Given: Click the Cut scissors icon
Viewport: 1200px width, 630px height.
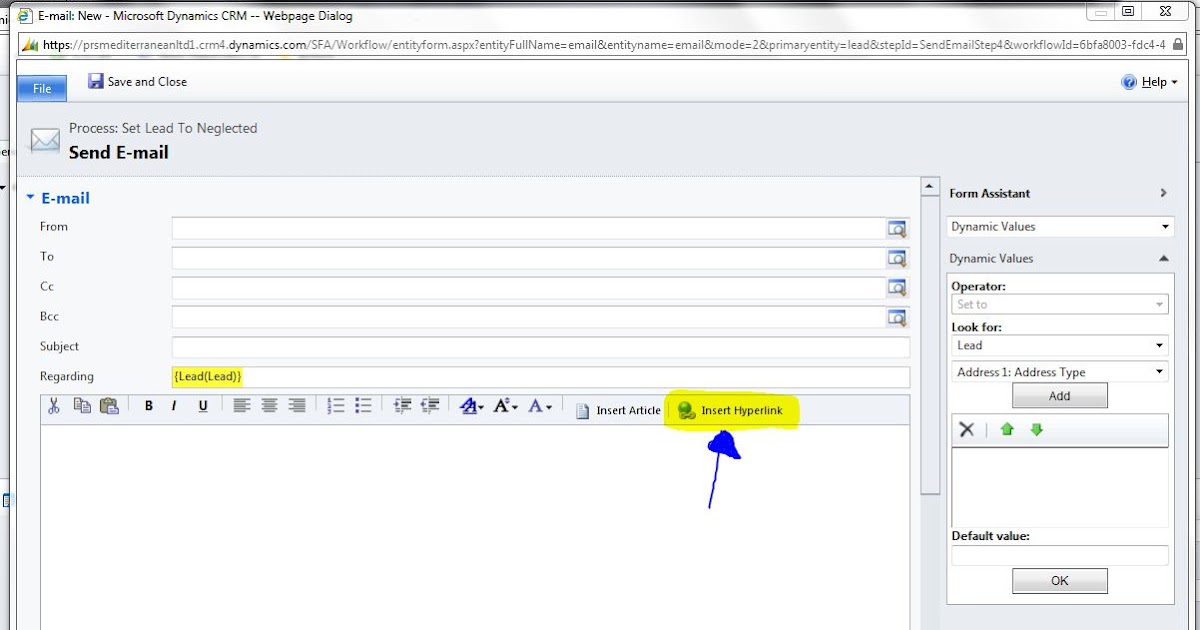Looking at the screenshot, I should pyautogui.click(x=54, y=406).
